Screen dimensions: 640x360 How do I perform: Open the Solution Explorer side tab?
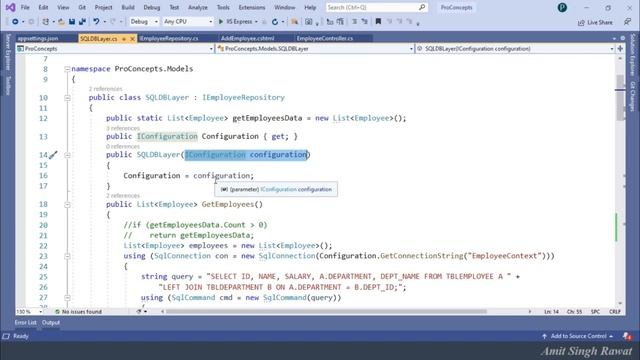pyautogui.click(x=633, y=55)
